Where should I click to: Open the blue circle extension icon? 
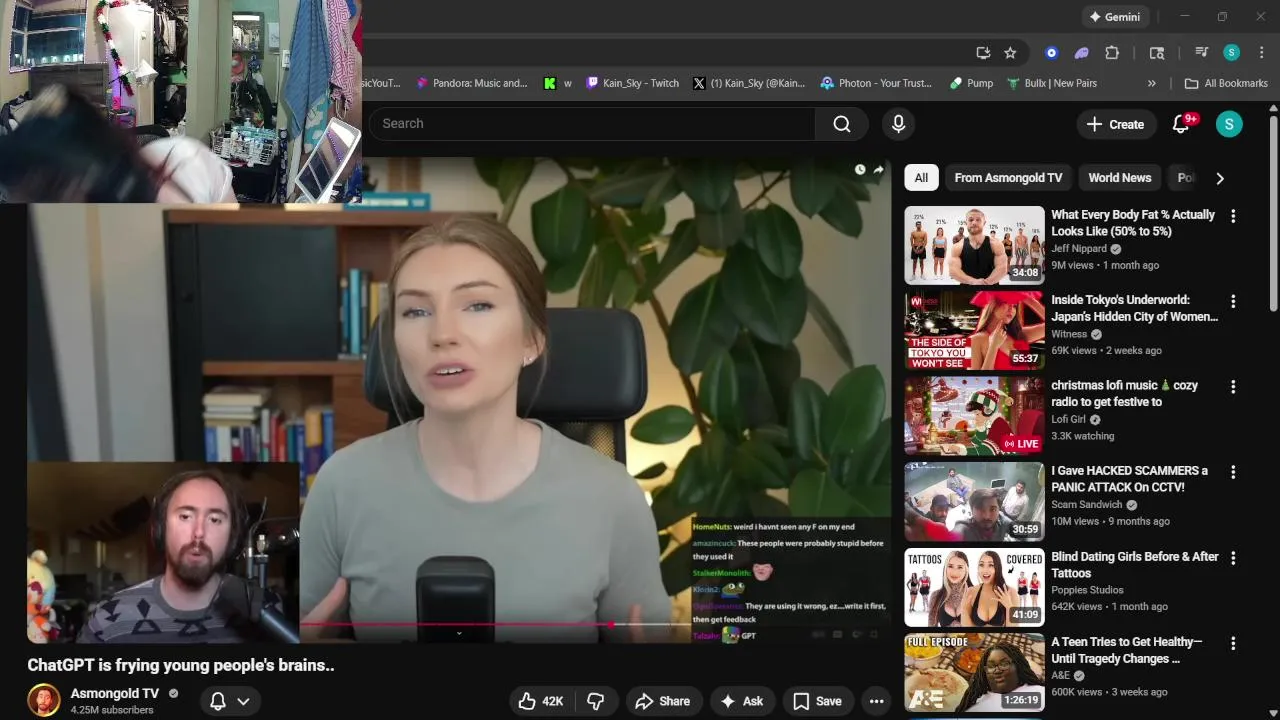click(x=1051, y=53)
